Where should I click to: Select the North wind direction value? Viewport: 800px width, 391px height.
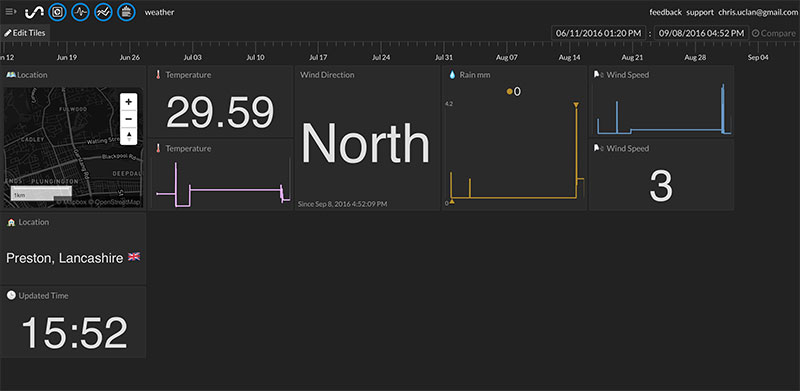[365, 143]
